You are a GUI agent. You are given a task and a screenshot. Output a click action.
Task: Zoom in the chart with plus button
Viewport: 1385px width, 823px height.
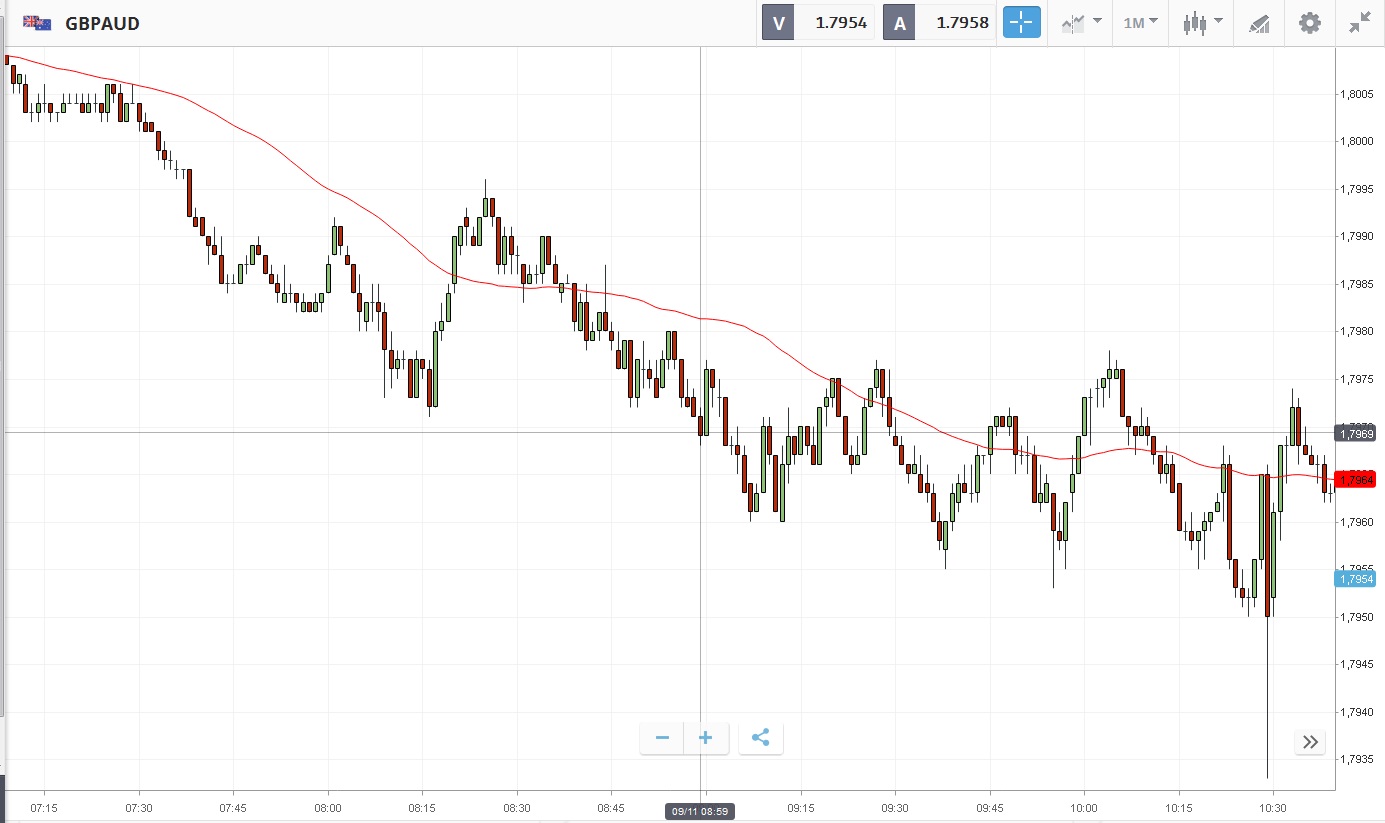tap(706, 738)
